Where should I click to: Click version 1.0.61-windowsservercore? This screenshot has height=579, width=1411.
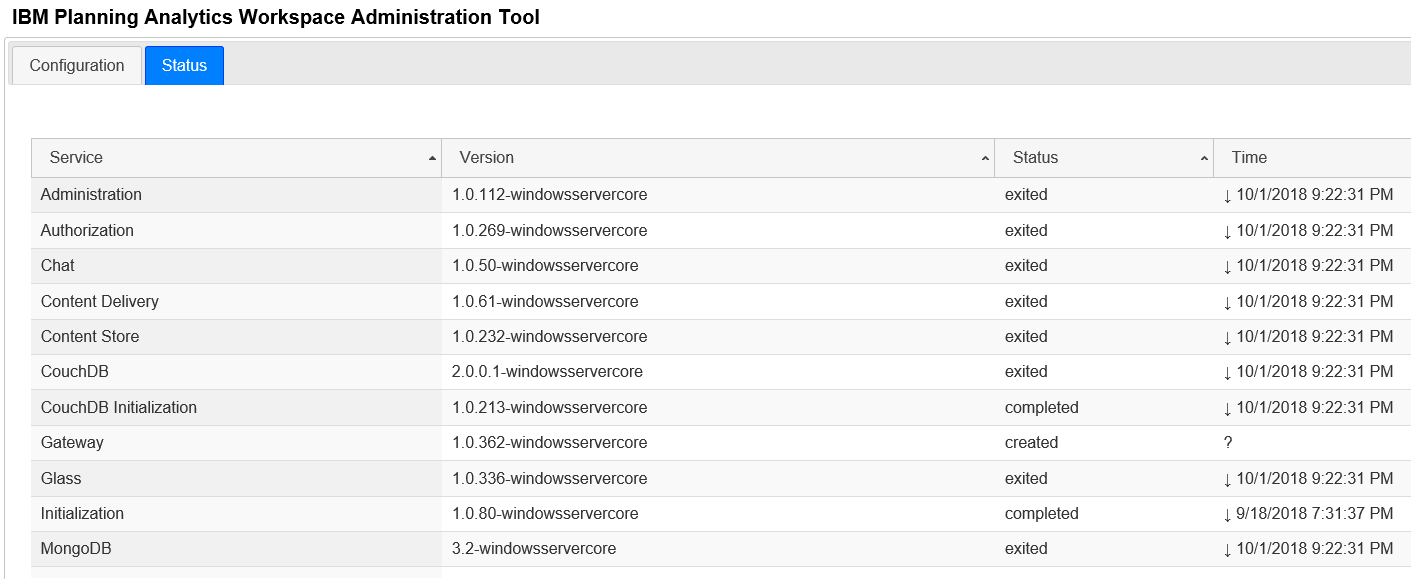545,302
